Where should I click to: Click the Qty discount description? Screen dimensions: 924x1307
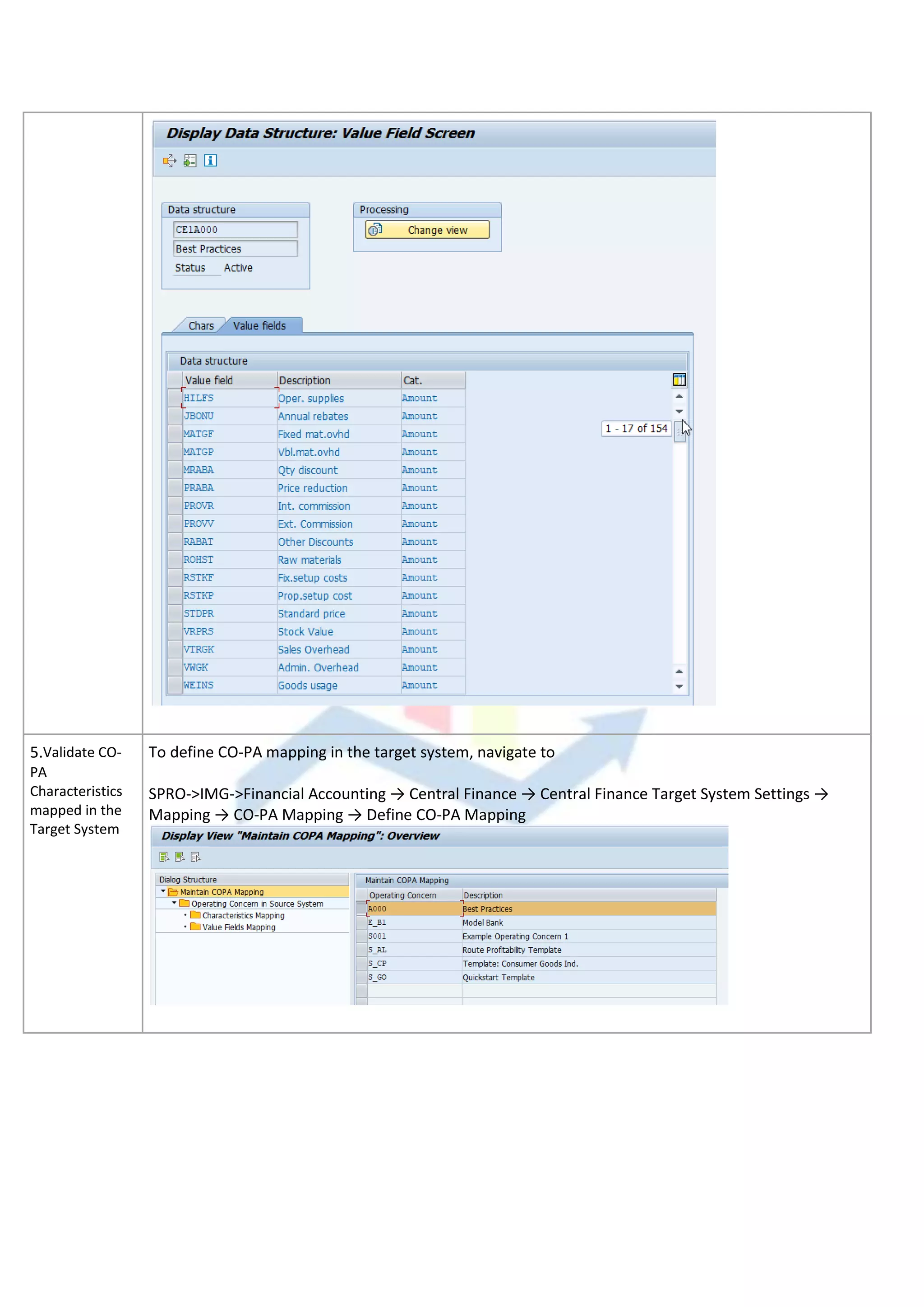pyautogui.click(x=308, y=471)
